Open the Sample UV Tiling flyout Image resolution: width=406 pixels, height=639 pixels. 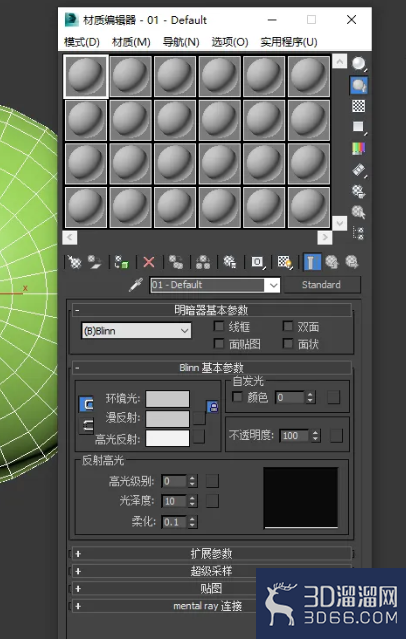359,128
